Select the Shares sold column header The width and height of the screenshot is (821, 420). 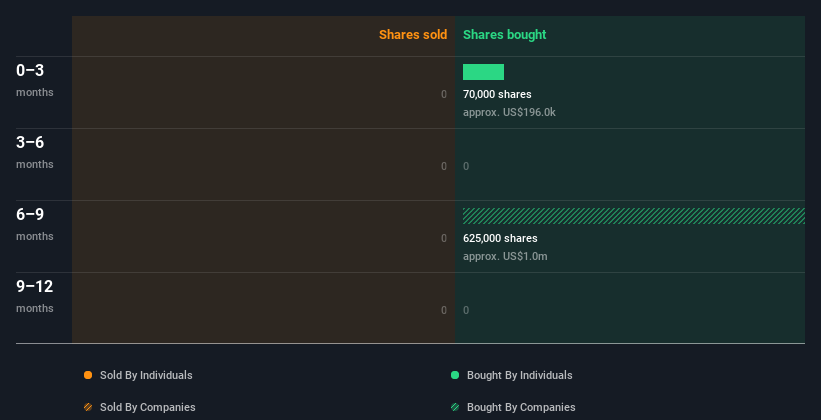tap(413, 35)
